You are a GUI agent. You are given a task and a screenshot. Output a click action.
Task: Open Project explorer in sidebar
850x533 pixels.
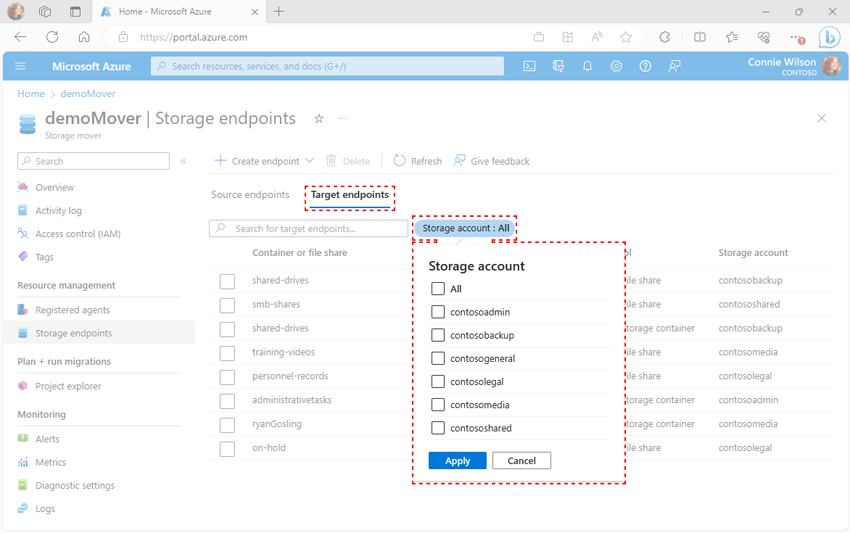click(68, 386)
